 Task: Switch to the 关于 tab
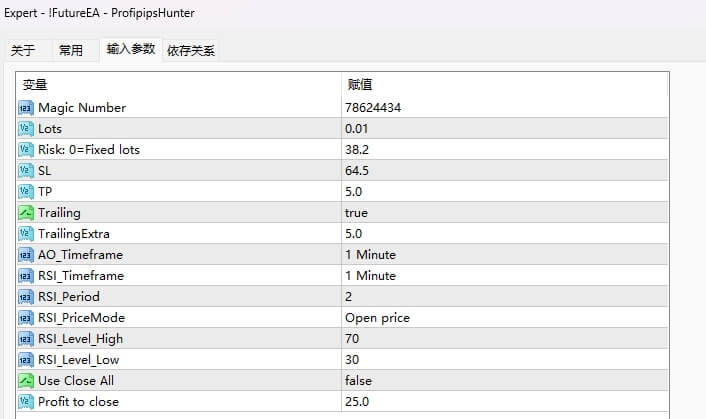point(23,50)
